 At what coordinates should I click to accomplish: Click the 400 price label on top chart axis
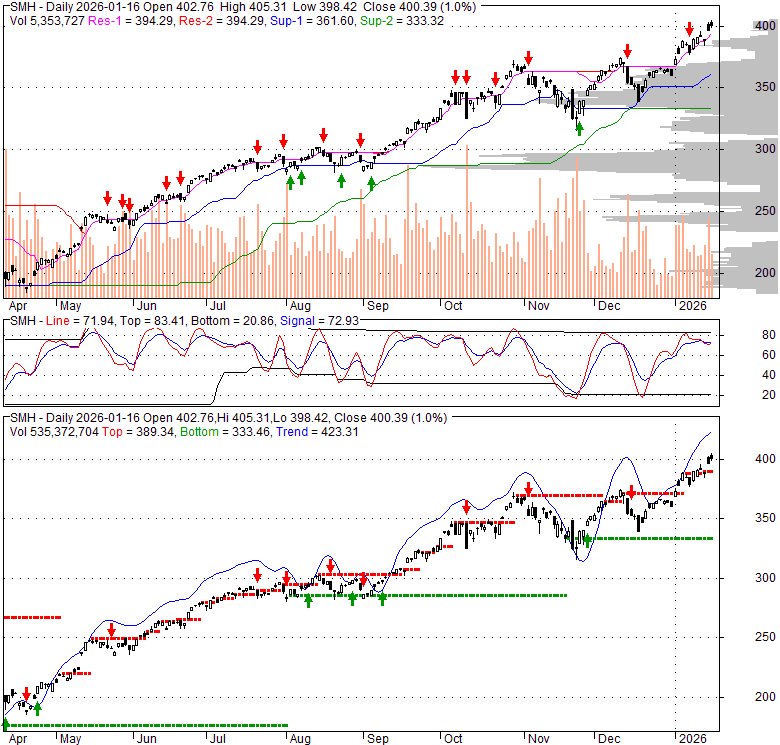tap(765, 25)
